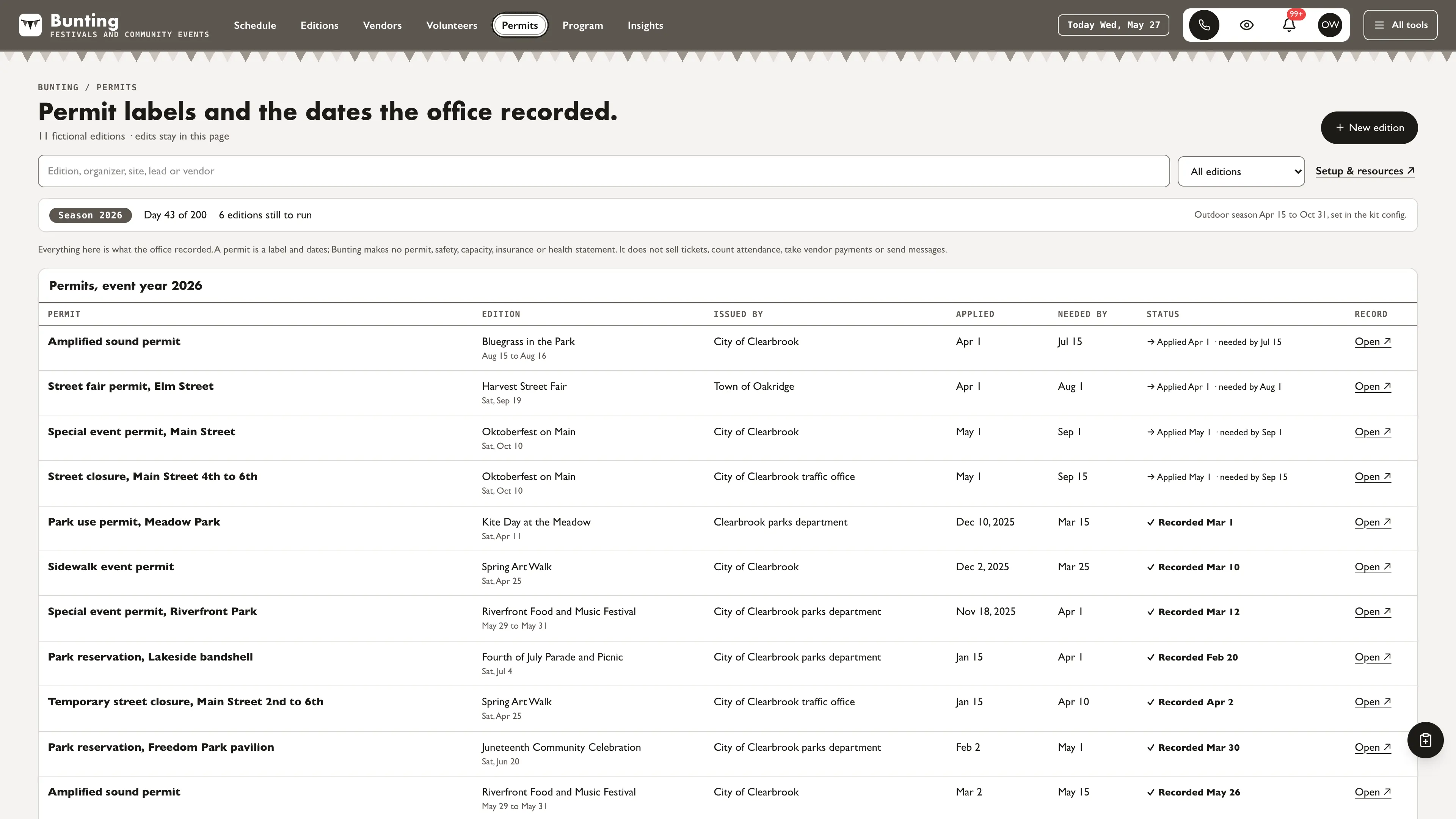Click Fourth of July Parade and Picnic
Image resolution: width=1456 pixels, height=819 pixels.
point(552,657)
